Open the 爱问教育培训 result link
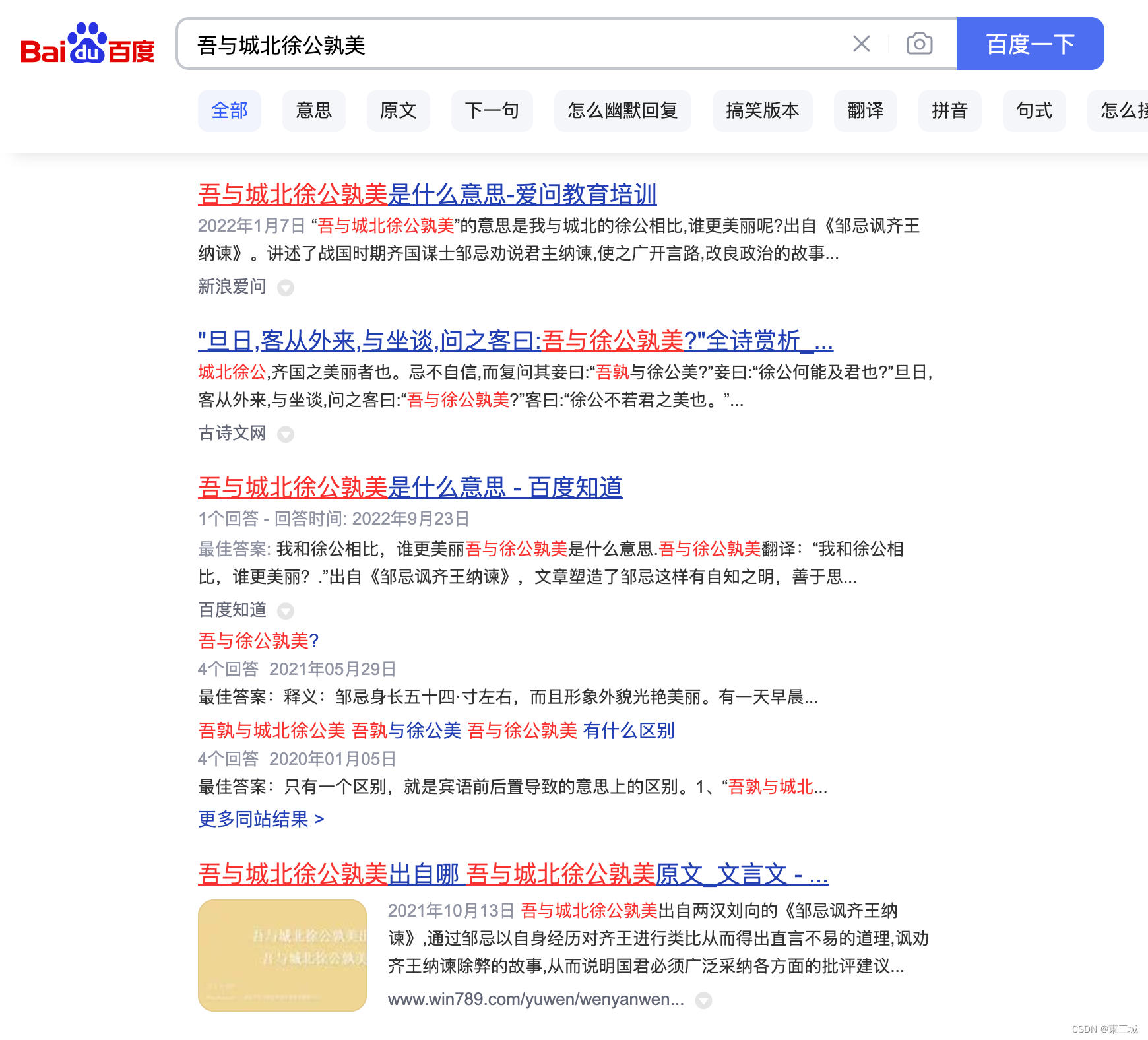Image resolution: width=1148 pixels, height=1040 pixels. tap(427, 195)
